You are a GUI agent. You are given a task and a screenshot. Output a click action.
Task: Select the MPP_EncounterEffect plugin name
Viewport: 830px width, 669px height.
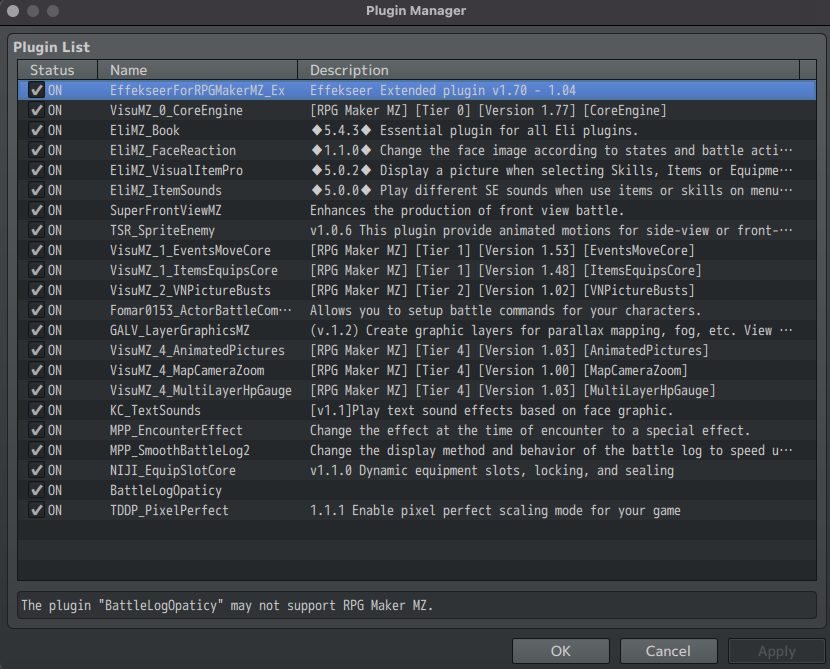176,431
